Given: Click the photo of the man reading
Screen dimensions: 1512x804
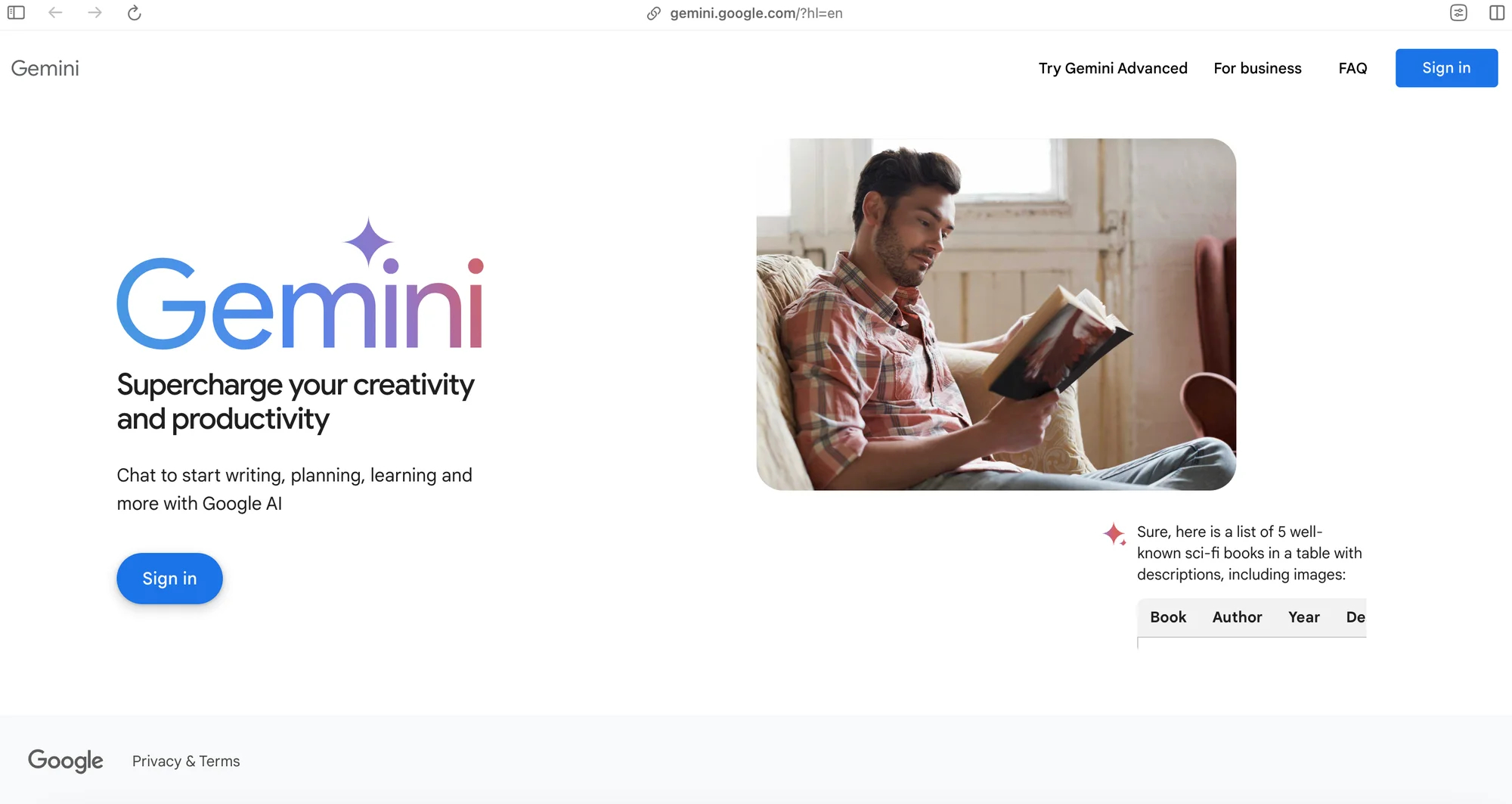Looking at the screenshot, I should click(996, 314).
